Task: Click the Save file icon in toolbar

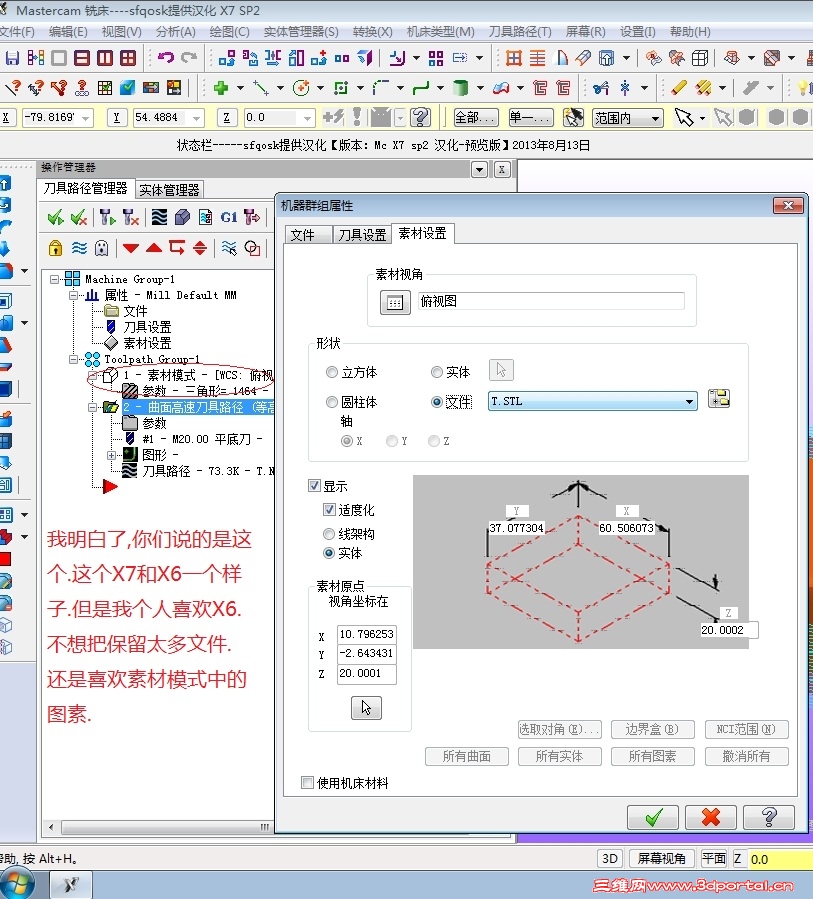Action: pyautogui.click(x=12, y=58)
